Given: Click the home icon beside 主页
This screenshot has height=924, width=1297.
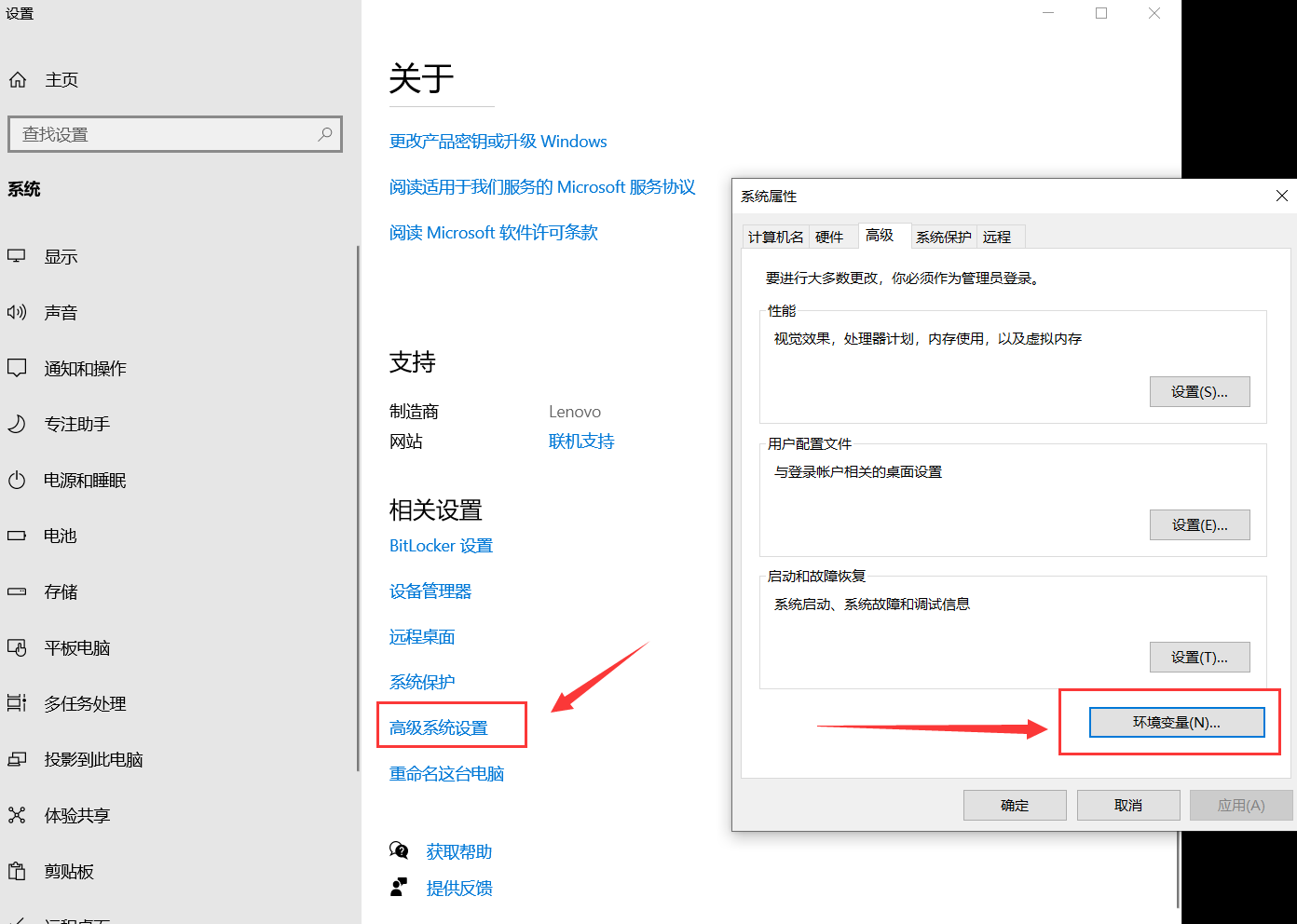Looking at the screenshot, I should pyautogui.click(x=18, y=80).
